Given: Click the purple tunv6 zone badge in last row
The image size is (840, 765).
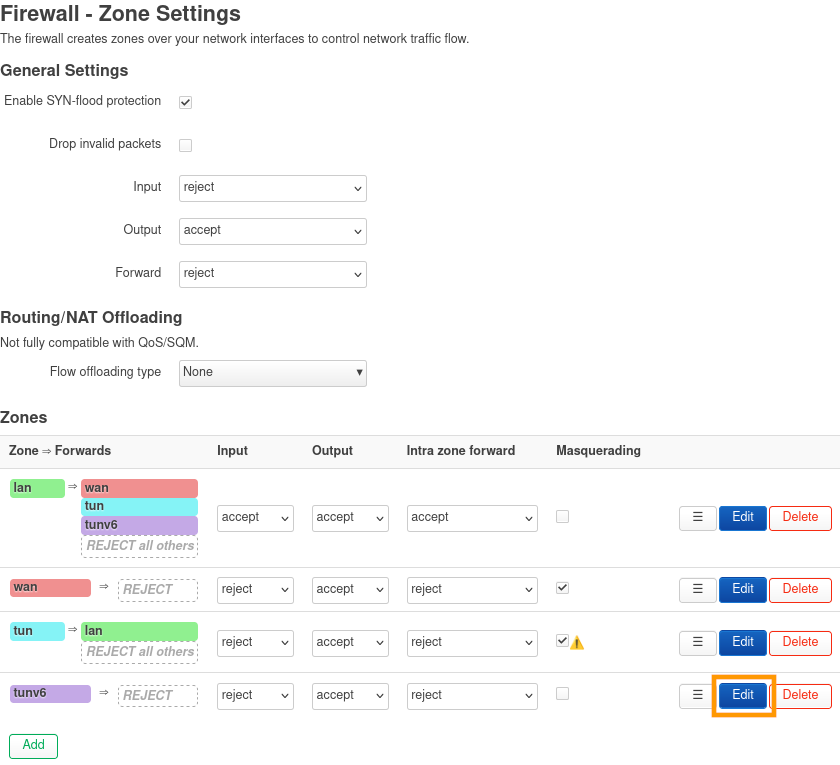Looking at the screenshot, I should pyautogui.click(x=50, y=693).
